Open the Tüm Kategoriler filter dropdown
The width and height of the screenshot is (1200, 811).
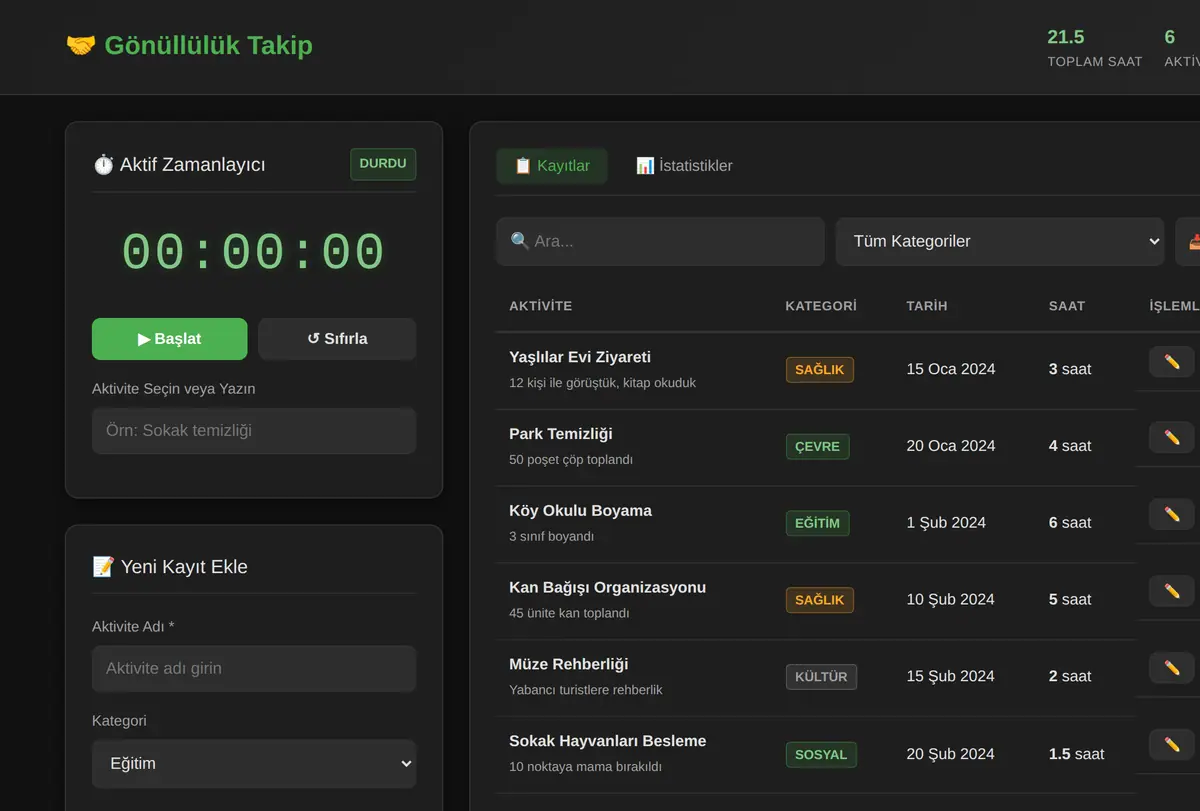(x=1000, y=241)
